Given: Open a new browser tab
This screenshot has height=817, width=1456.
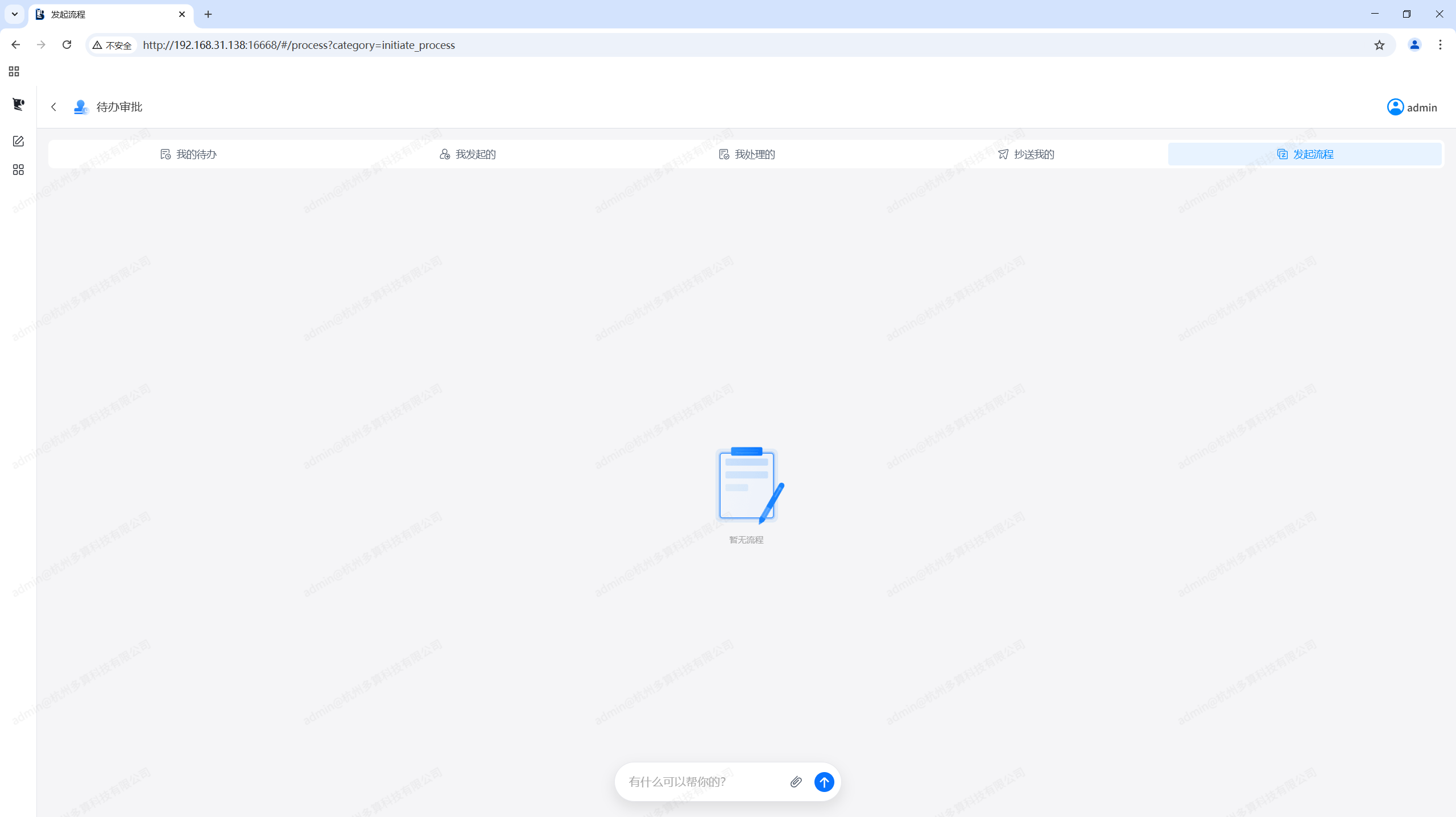Looking at the screenshot, I should click(x=208, y=14).
